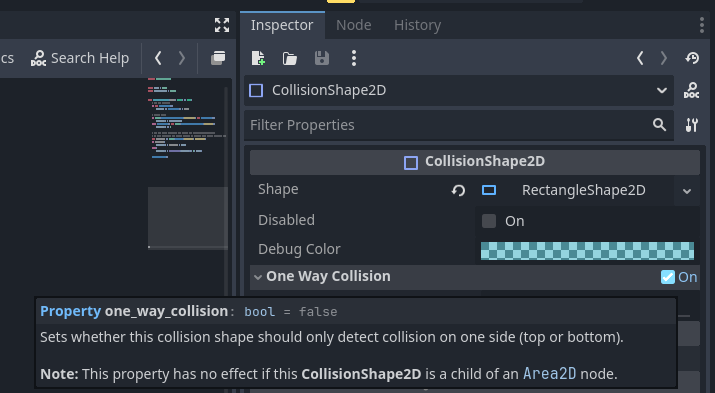This screenshot has height=393, width=715.
Task: Create a new resource icon
Action: [x=258, y=58]
